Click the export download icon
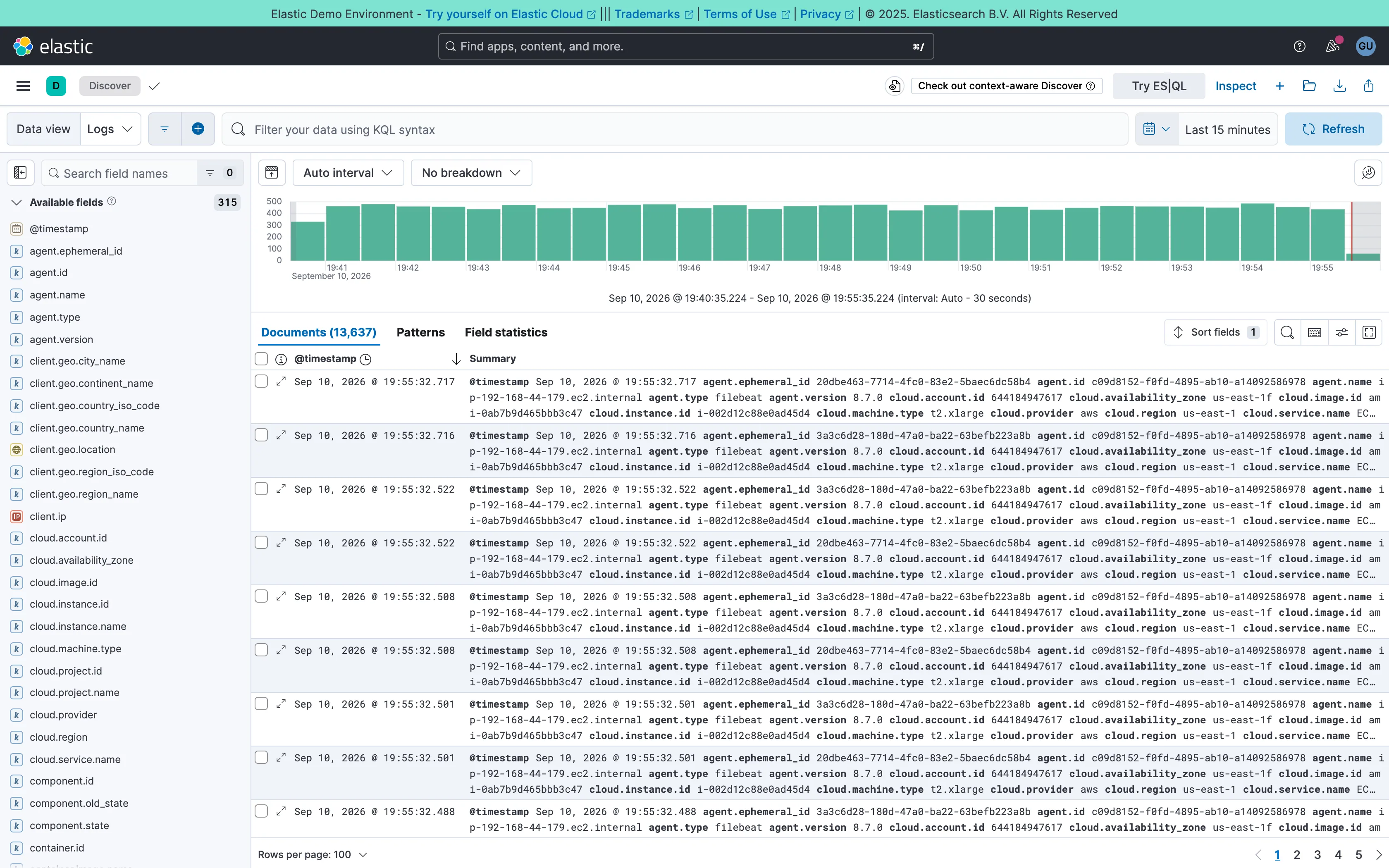 [1340, 86]
